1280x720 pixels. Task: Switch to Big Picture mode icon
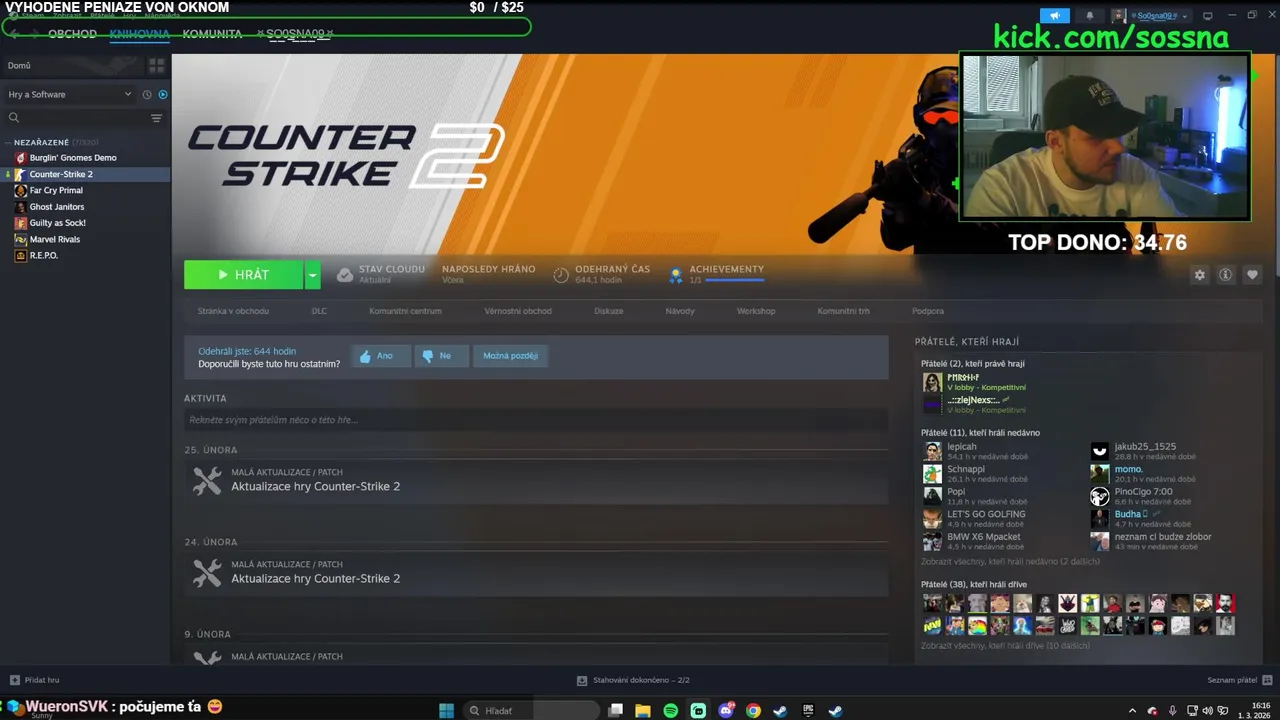pyautogui.click(x=1207, y=16)
